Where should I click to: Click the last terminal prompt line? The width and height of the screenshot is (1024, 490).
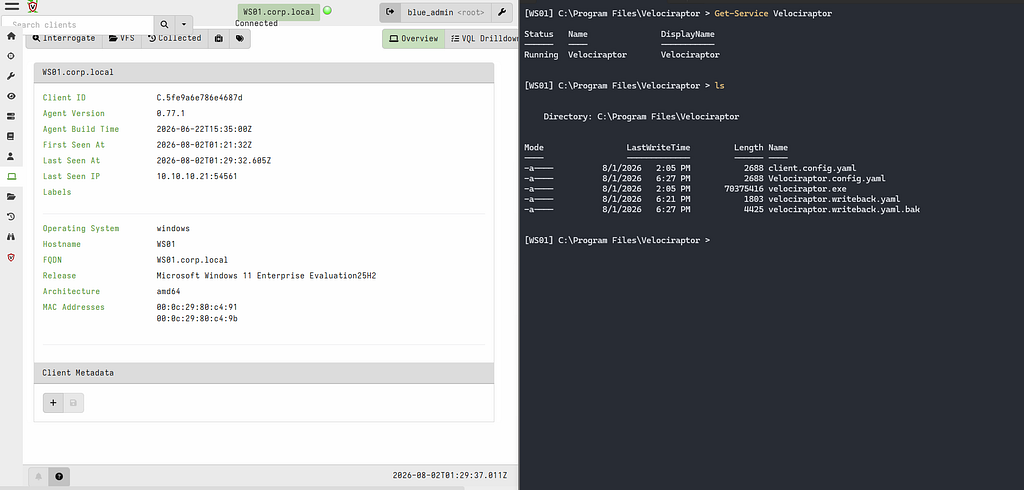coord(616,240)
